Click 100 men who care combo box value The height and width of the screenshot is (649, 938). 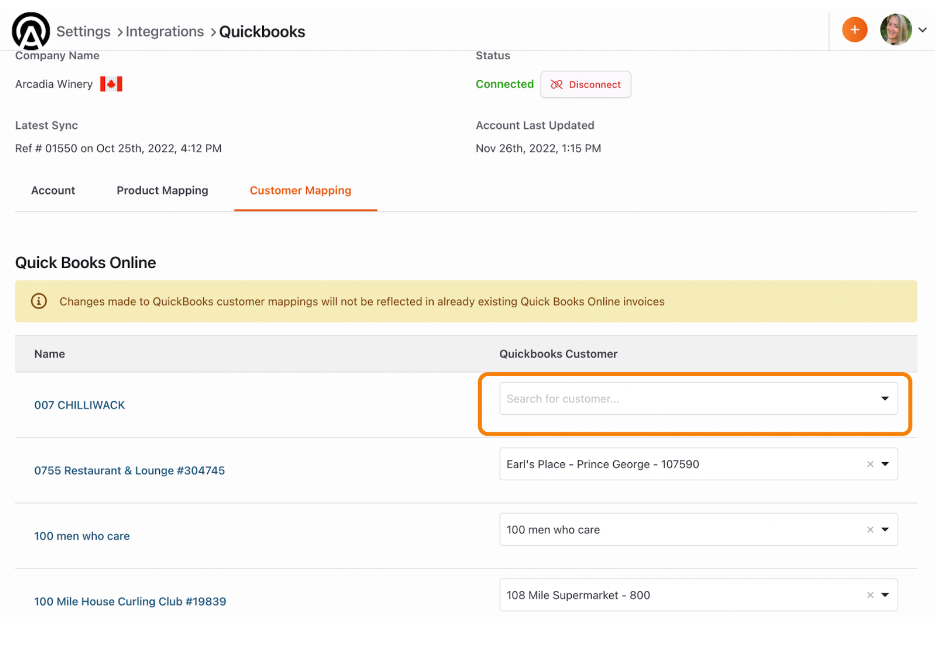point(553,530)
